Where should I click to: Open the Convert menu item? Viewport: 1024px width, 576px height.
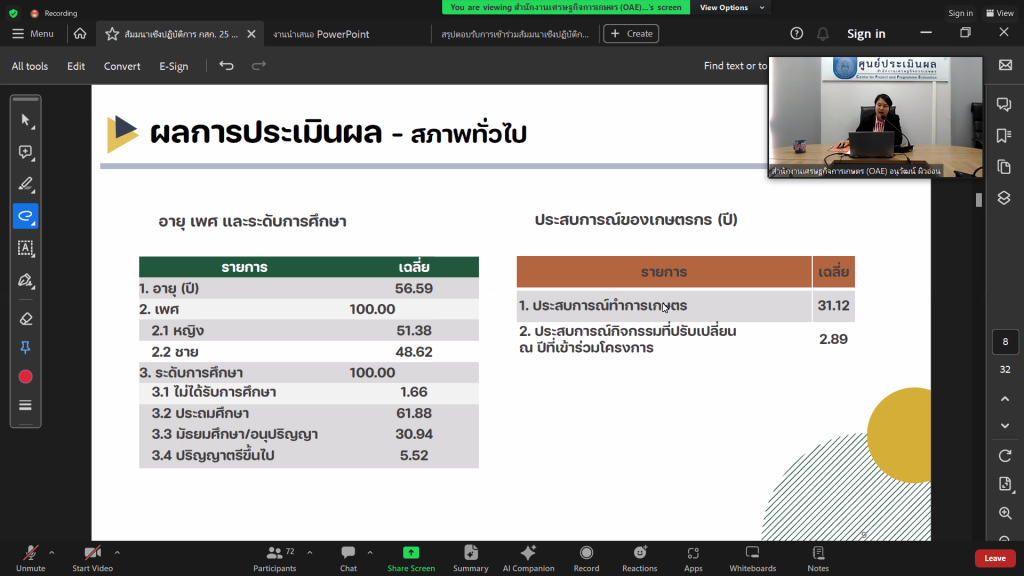pos(122,66)
